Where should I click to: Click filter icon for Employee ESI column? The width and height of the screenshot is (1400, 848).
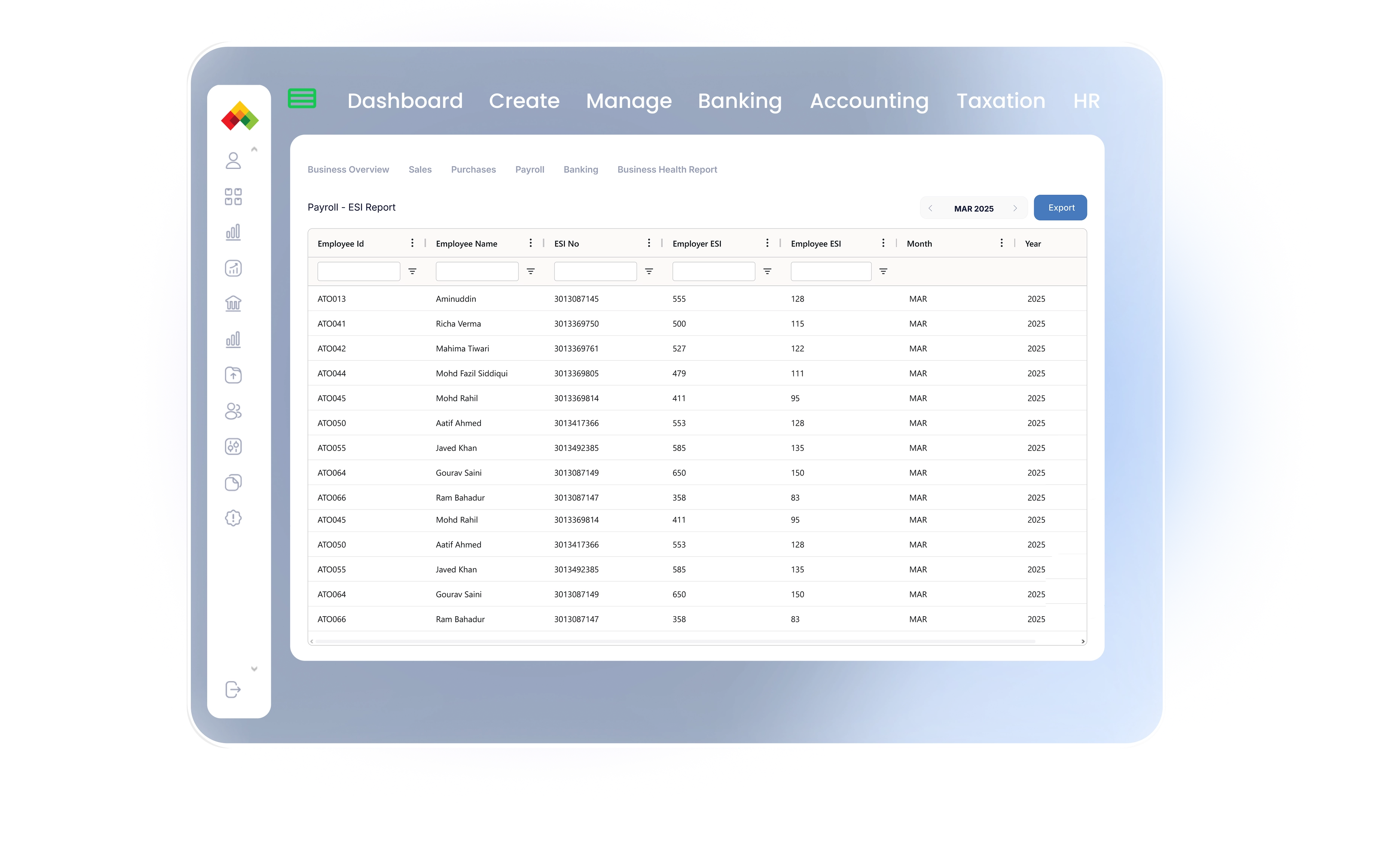[x=883, y=272]
